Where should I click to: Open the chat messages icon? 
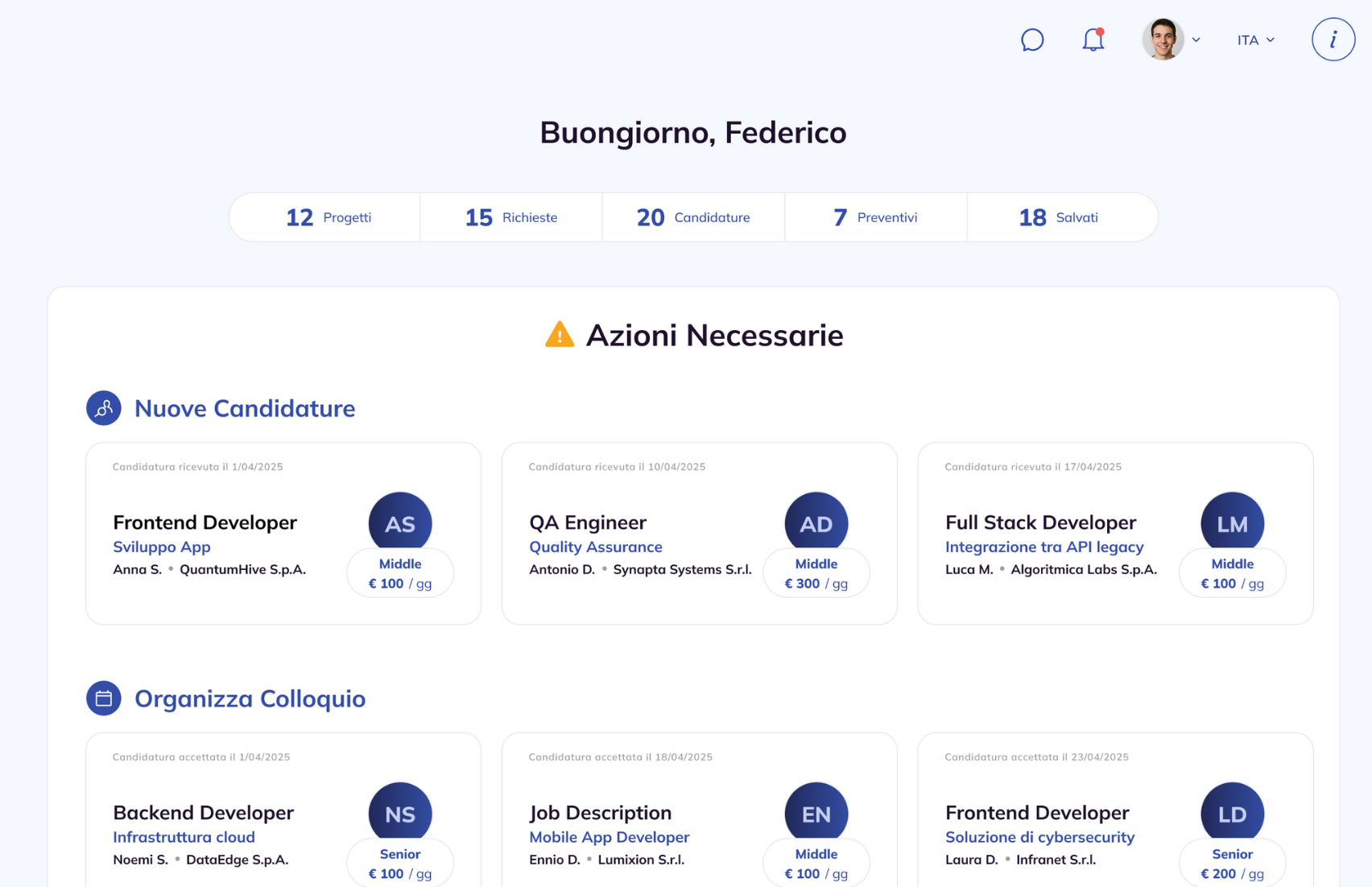[1031, 39]
